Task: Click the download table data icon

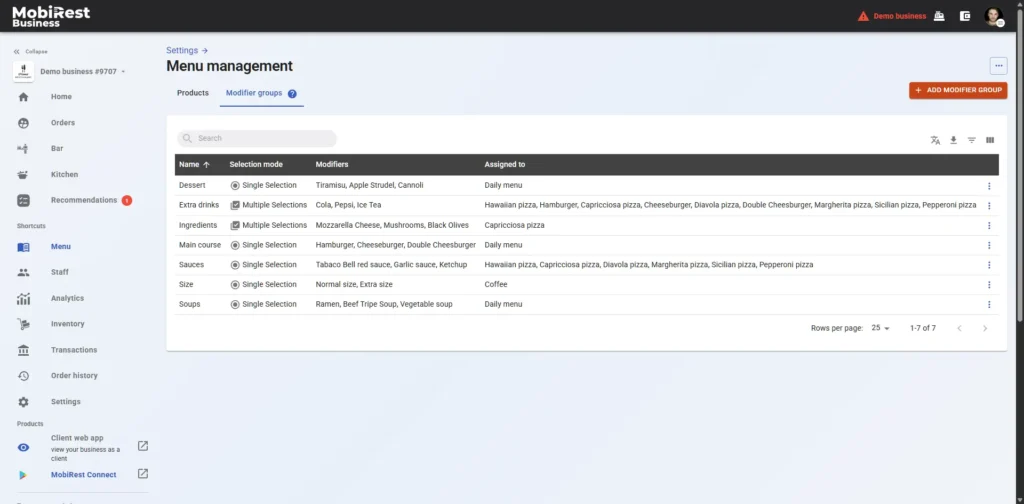Action: coord(953,140)
